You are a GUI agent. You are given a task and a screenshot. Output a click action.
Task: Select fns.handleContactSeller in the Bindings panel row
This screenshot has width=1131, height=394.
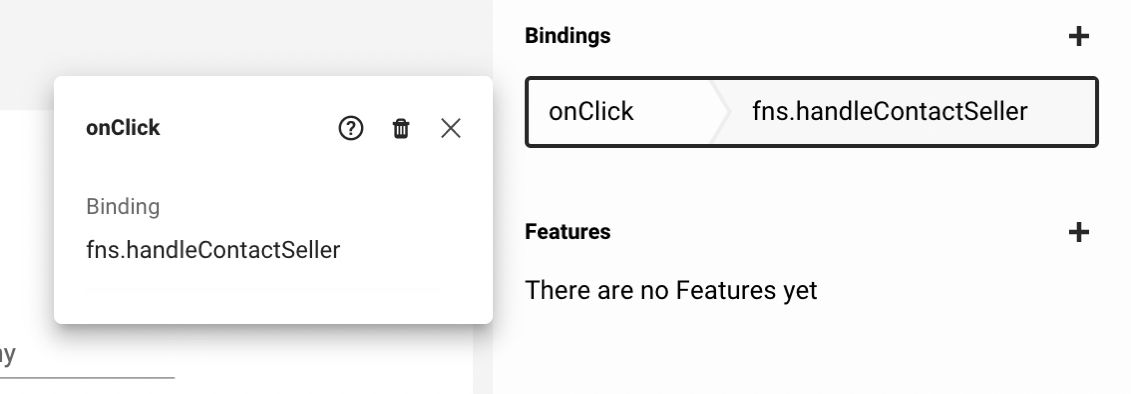coord(889,112)
